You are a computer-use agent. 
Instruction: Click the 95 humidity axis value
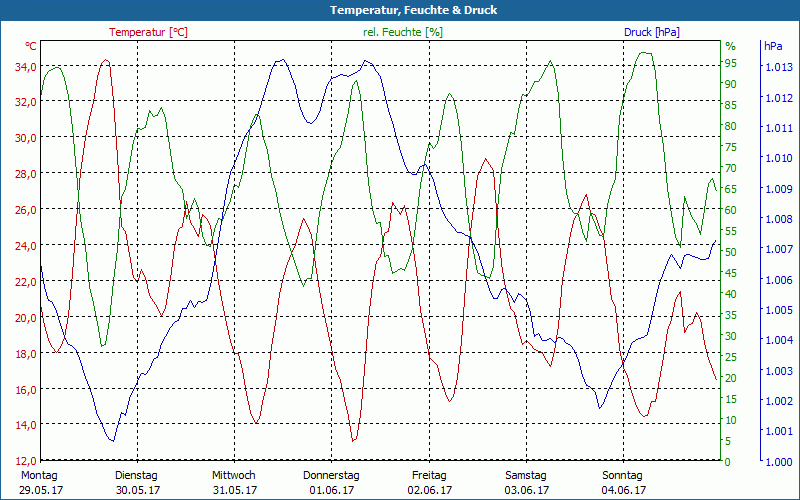pos(731,63)
